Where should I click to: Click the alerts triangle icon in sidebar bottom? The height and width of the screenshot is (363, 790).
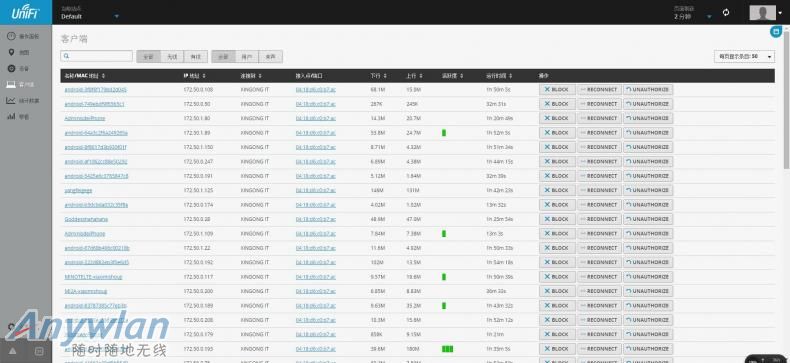[x=13, y=351]
